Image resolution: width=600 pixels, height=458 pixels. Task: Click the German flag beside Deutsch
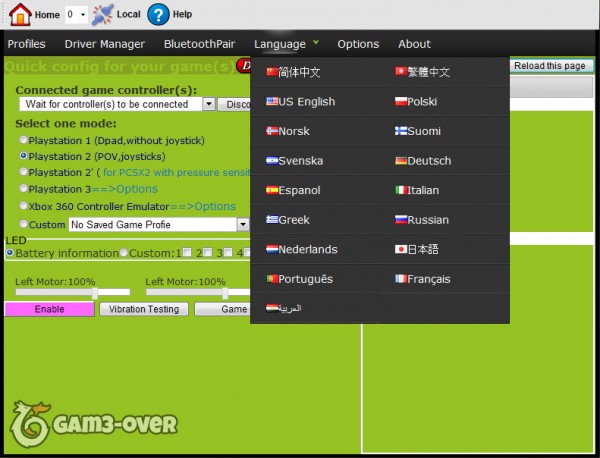(x=400, y=161)
